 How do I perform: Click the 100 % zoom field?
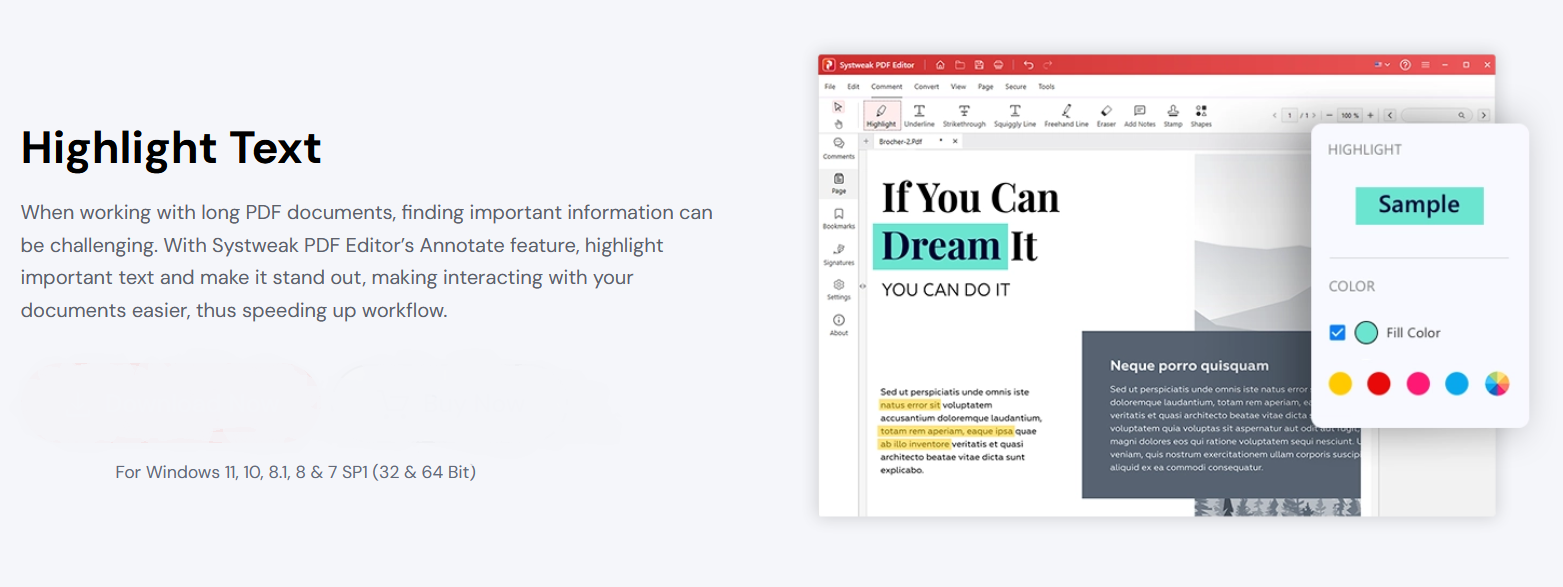pos(1351,115)
